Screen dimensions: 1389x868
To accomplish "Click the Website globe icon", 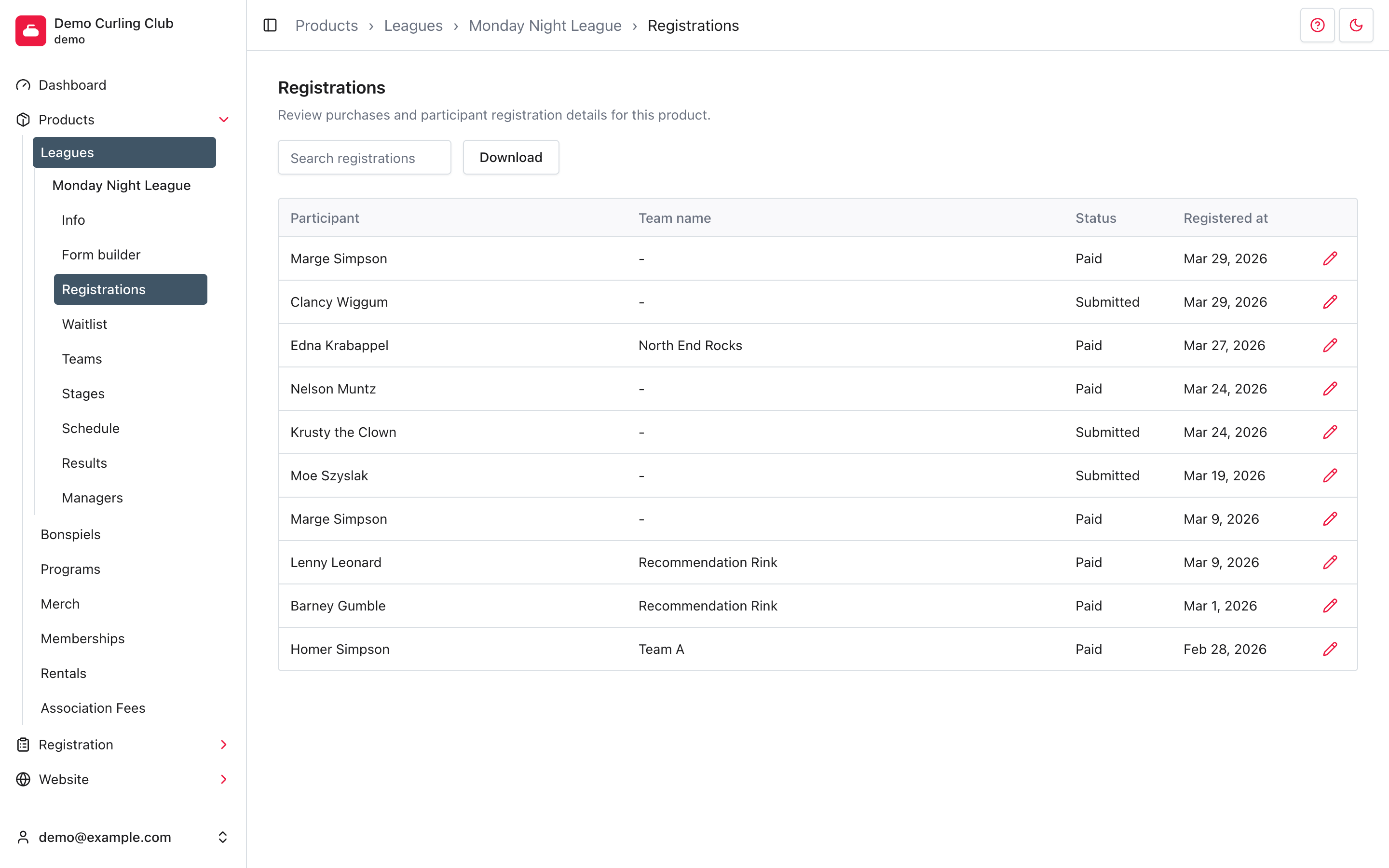I will [x=23, y=779].
